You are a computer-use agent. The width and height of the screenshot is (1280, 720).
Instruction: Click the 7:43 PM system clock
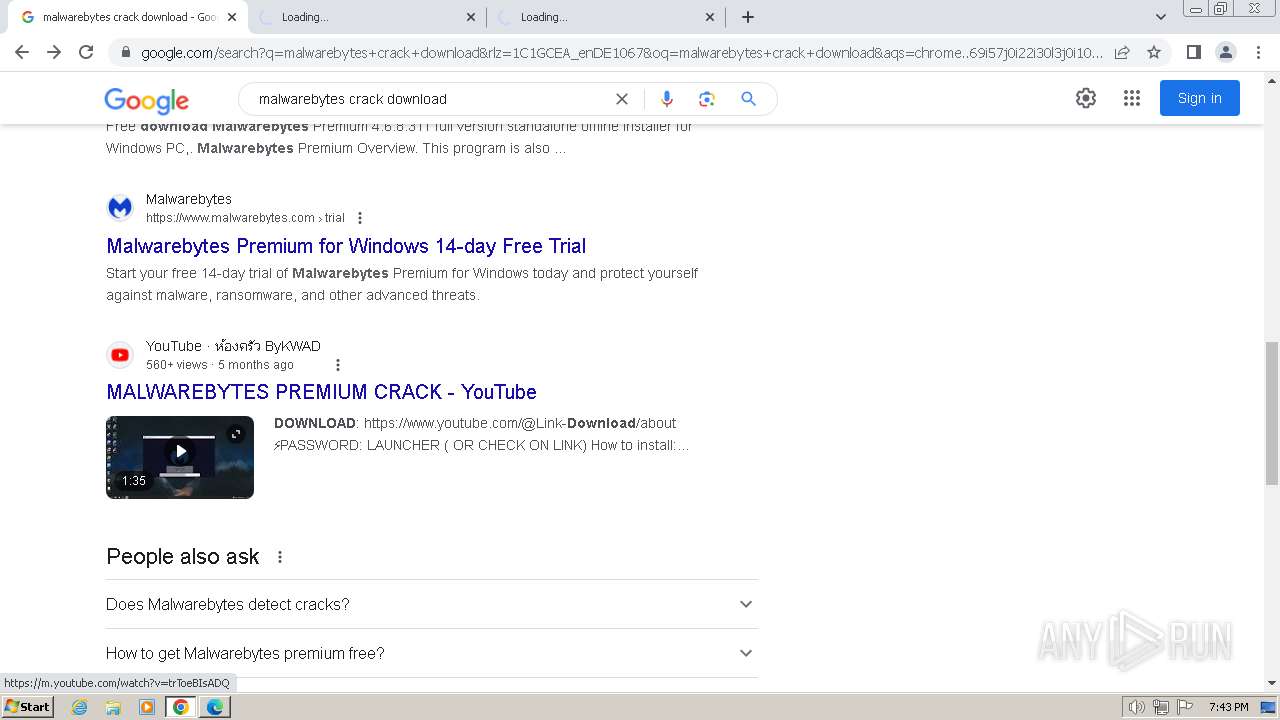pyautogui.click(x=1228, y=707)
